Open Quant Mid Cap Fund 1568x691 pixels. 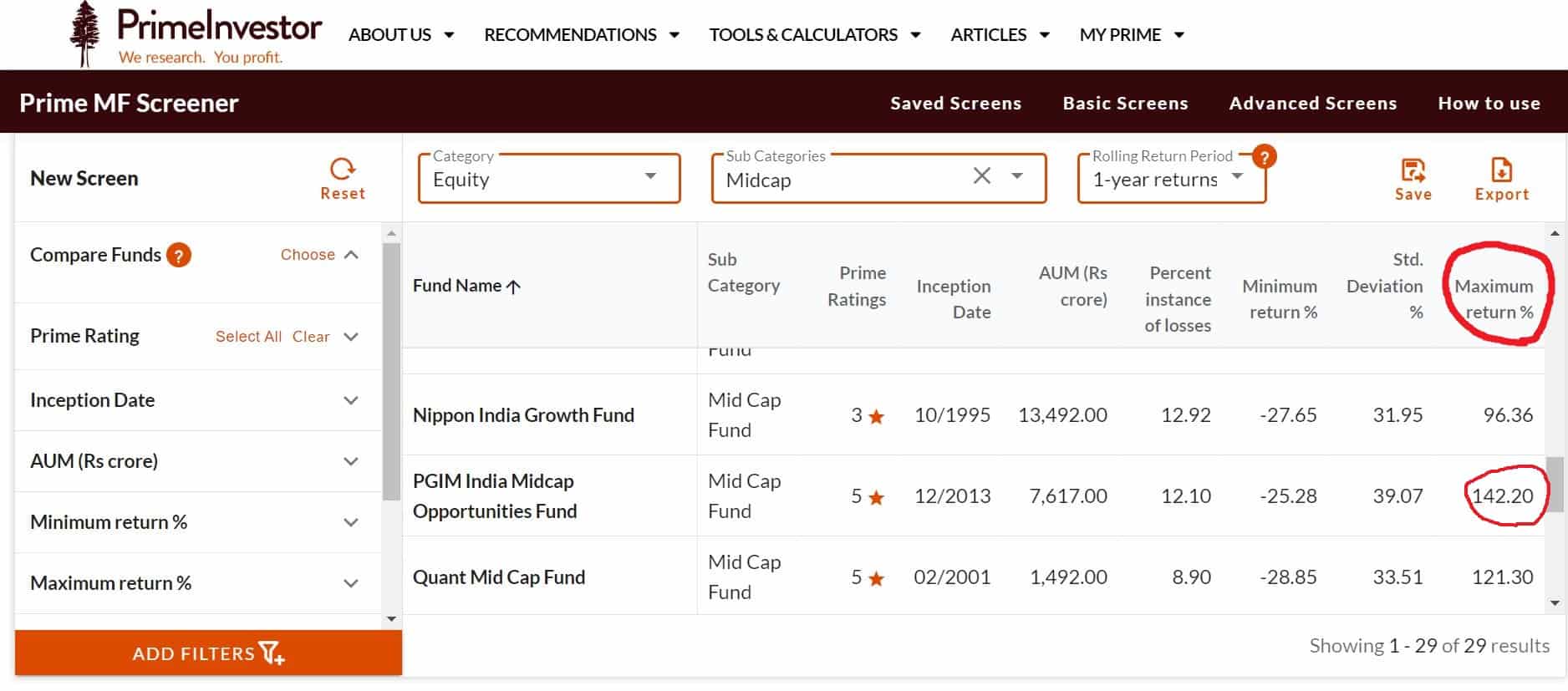[499, 577]
